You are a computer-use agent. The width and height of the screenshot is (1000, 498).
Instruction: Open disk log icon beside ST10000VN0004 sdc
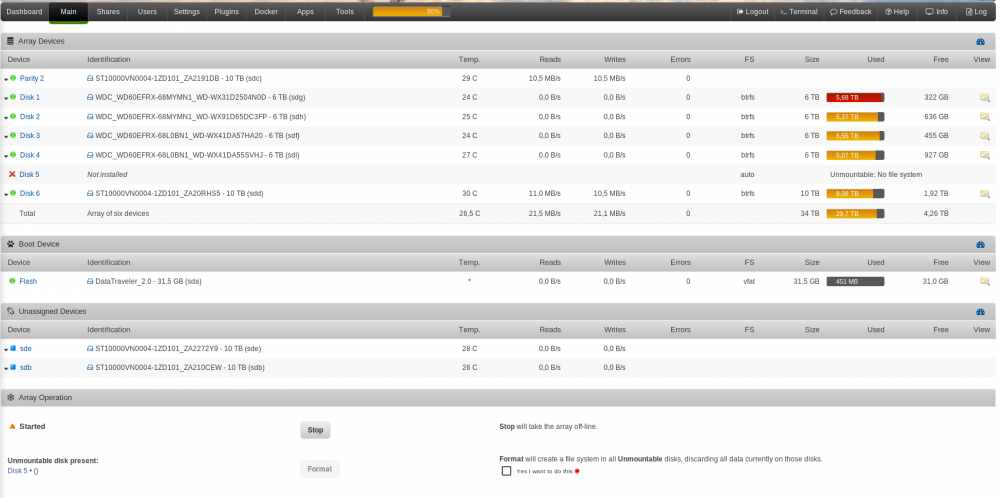pyautogui.click(x=90, y=78)
